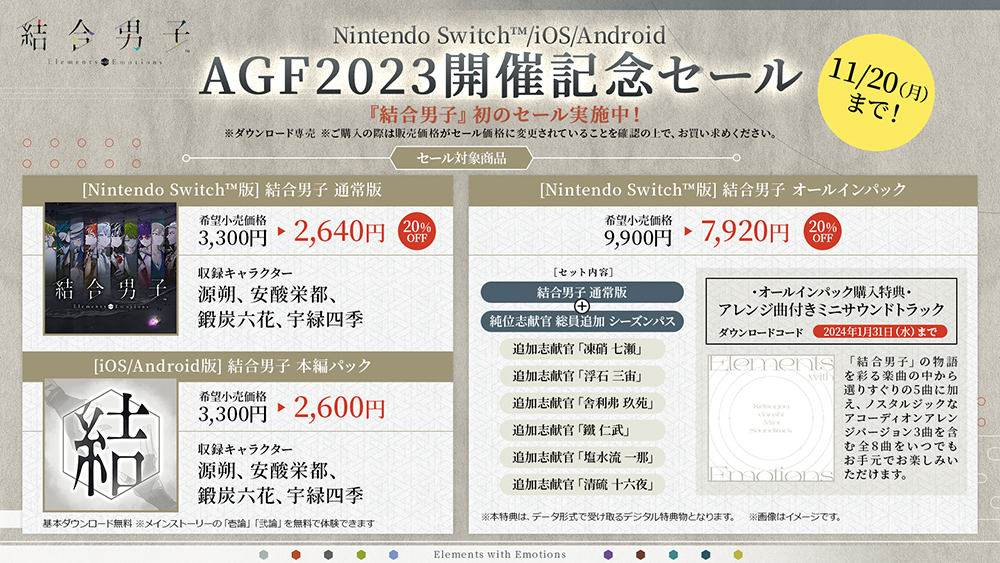Click the yellow 11/20(月)まで! circle badge
1000x563 pixels.
tap(876, 93)
